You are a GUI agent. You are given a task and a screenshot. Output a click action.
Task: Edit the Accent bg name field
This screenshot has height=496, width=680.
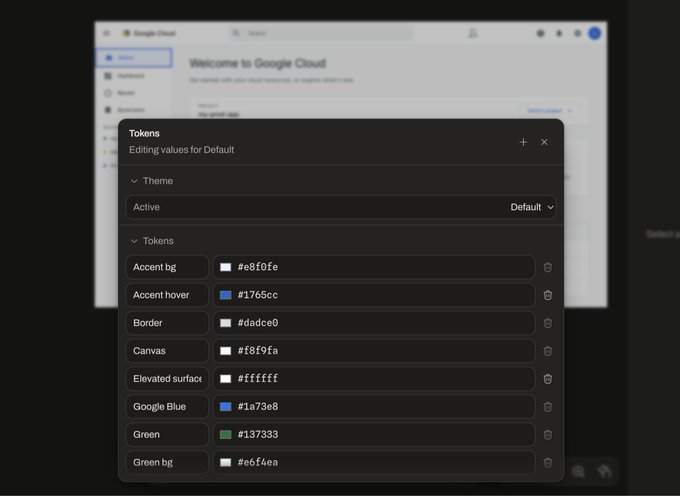click(x=167, y=267)
